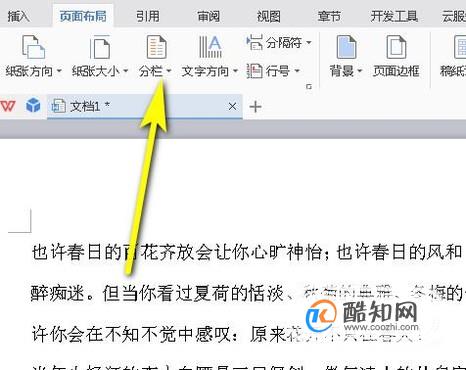Click the 纸张方向 page orientation icon
The width and height of the screenshot is (466, 370).
(33, 47)
